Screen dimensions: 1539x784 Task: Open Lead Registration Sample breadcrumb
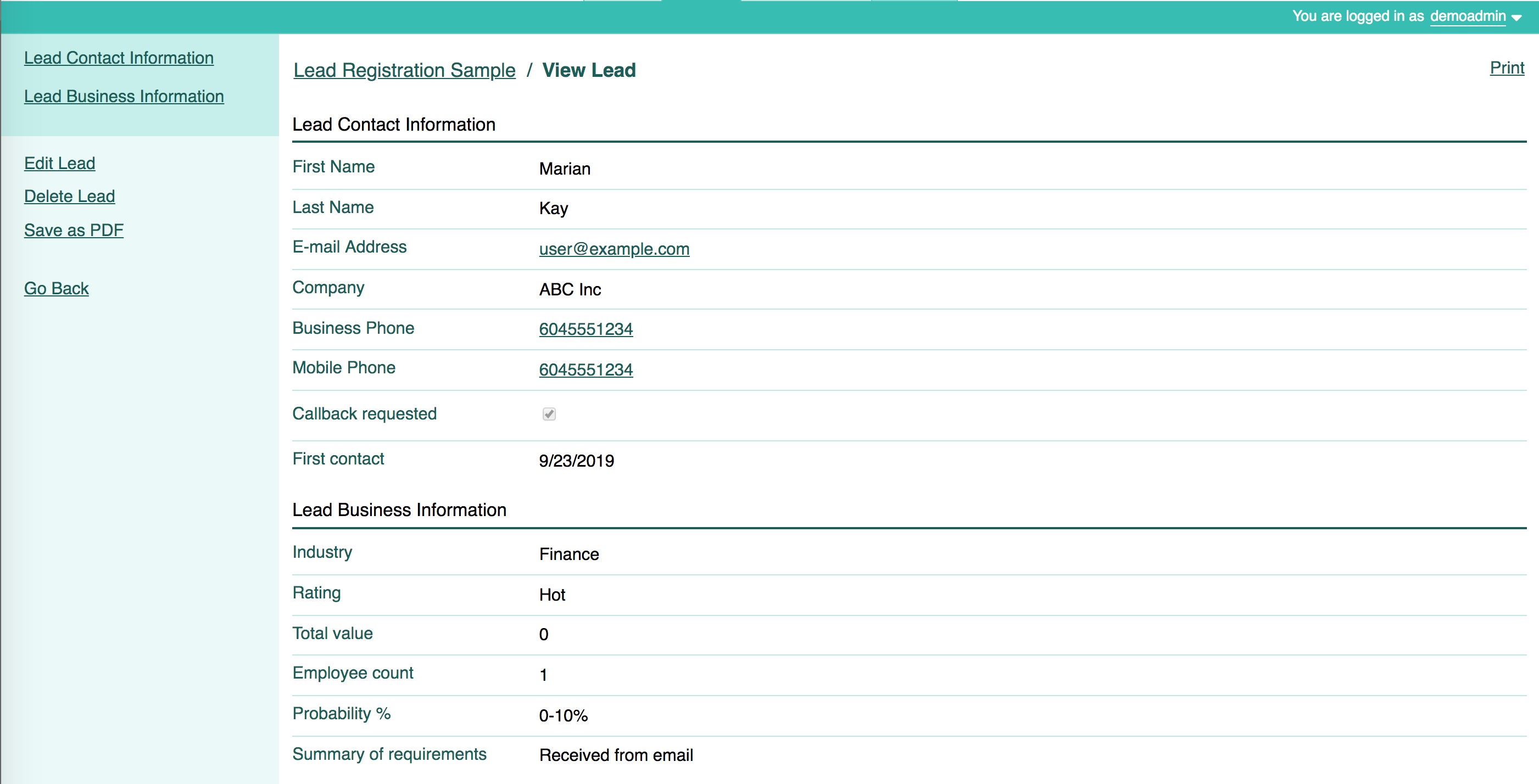[404, 70]
